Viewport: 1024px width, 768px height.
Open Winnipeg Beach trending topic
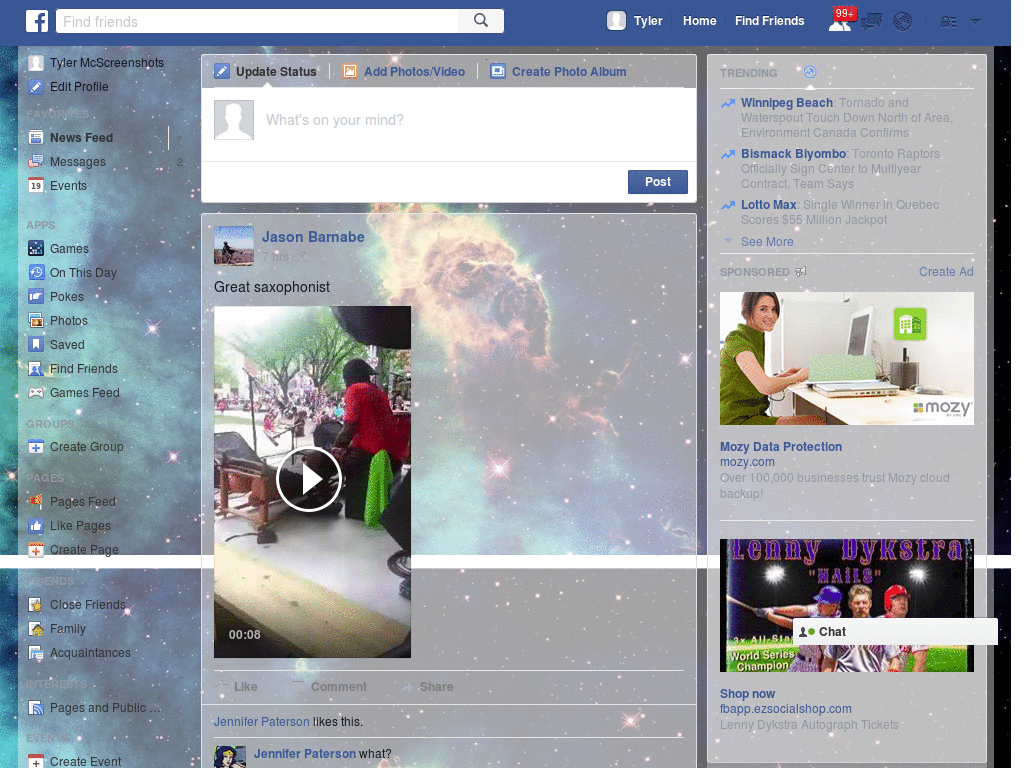(x=786, y=103)
